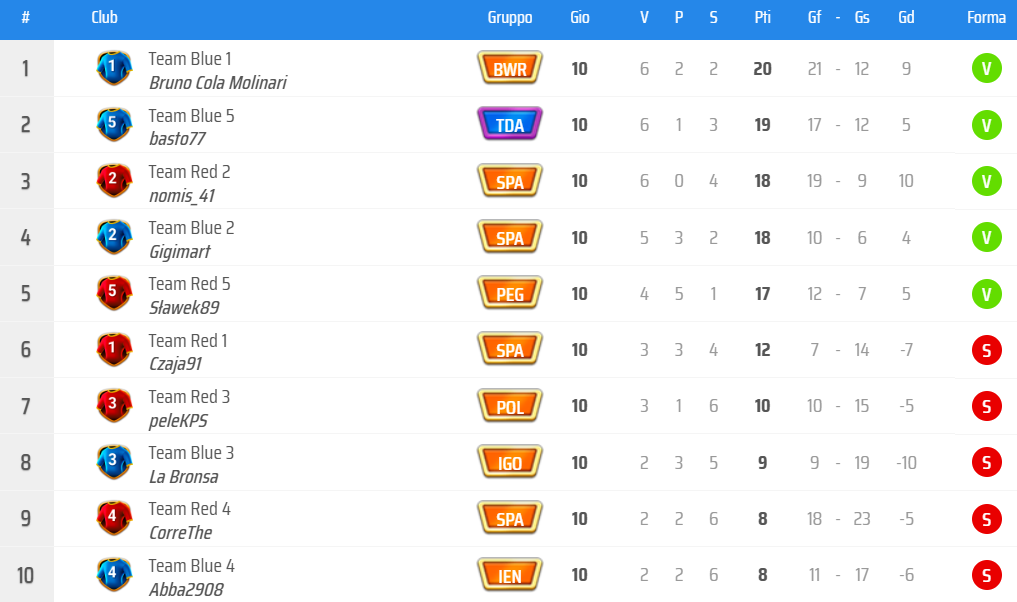Click the POL group badge
Screen dimensions: 1017x602
[x=510, y=406]
